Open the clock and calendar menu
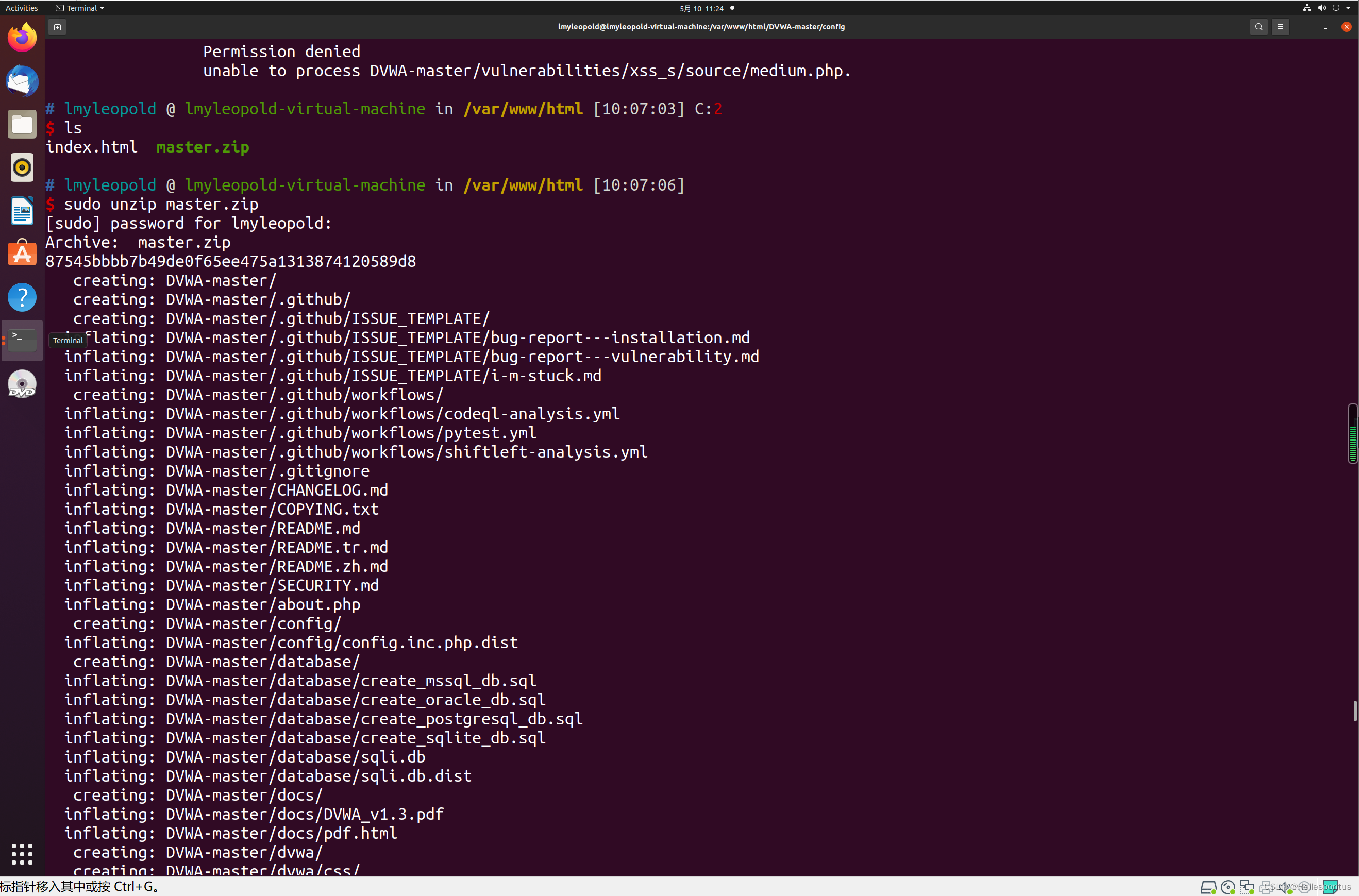 tap(702, 8)
